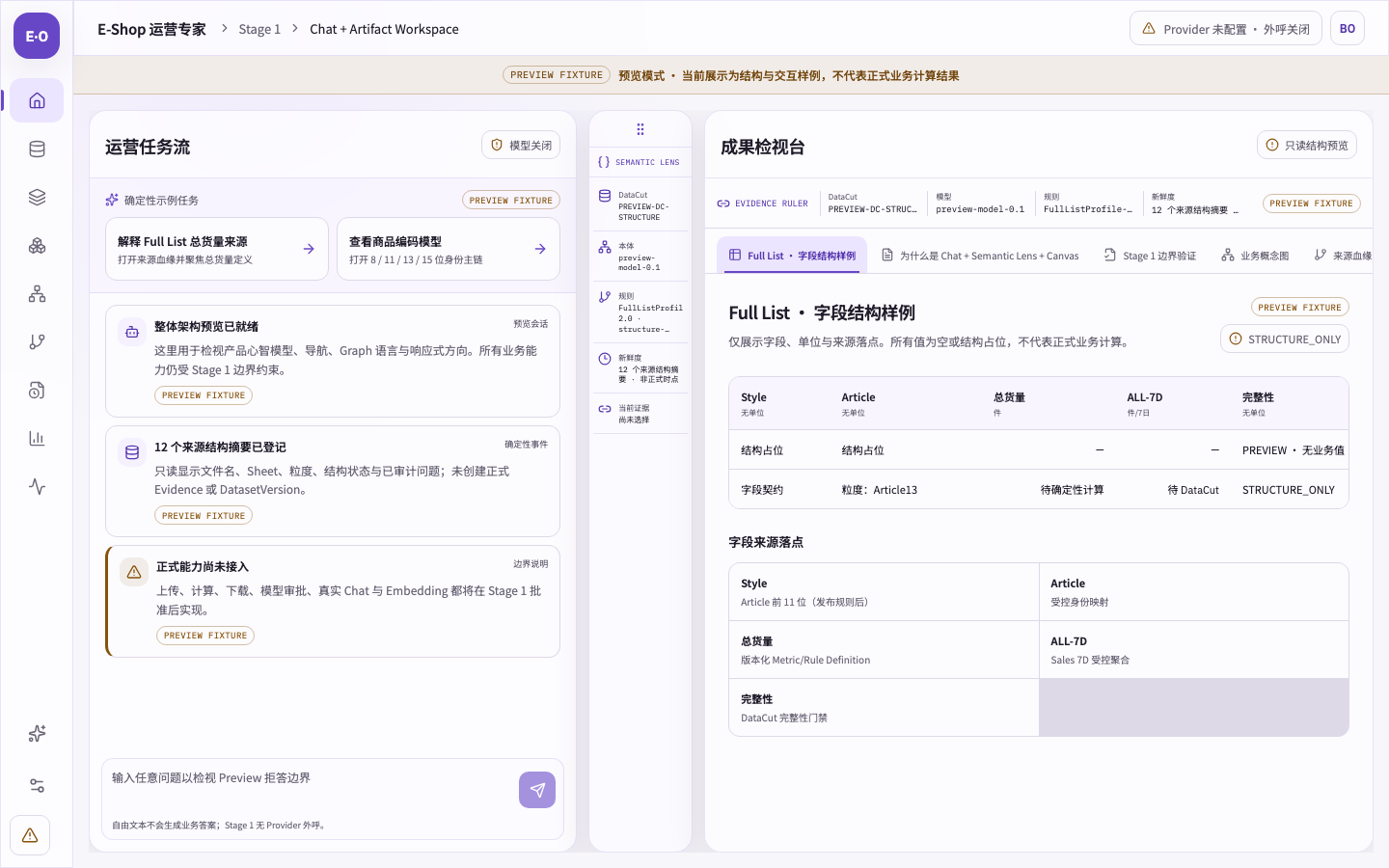Screen dimensions: 1389x868
Task: Click the Semantic Lens braces icon
Action: pos(604,162)
